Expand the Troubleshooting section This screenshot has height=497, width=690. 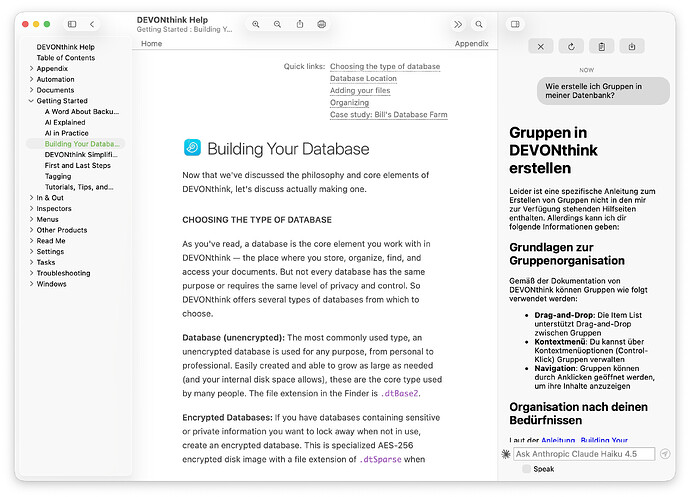coord(31,273)
